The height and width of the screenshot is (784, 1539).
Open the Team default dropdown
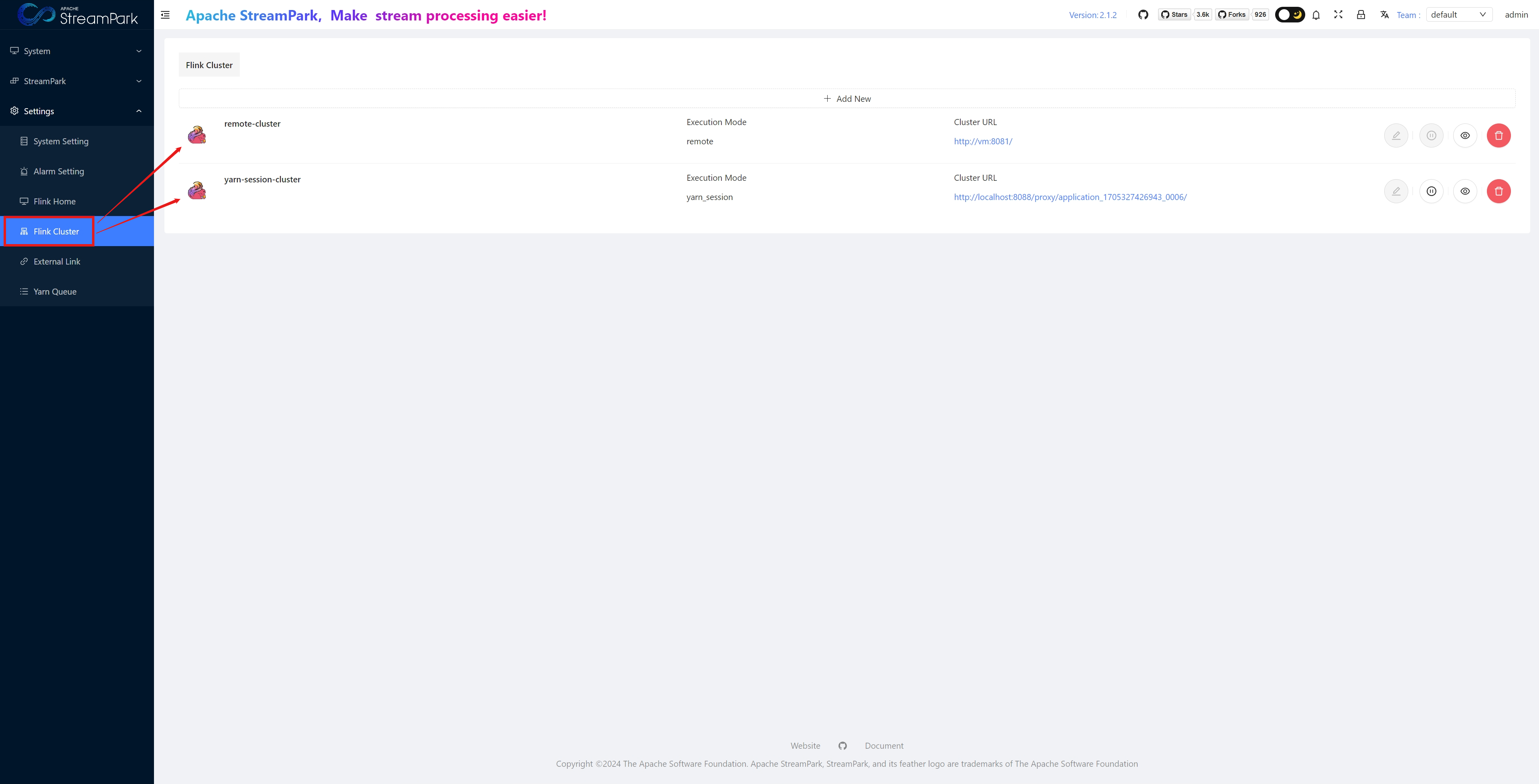(x=1458, y=15)
